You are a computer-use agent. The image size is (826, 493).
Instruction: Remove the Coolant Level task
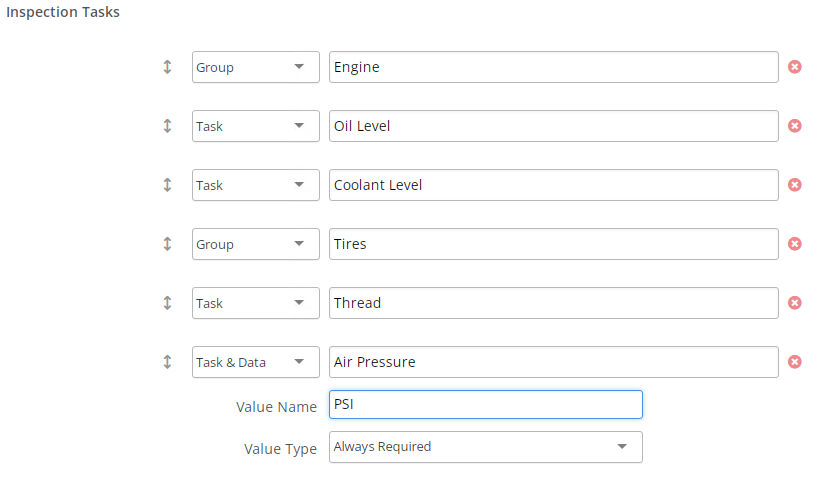[x=795, y=185]
